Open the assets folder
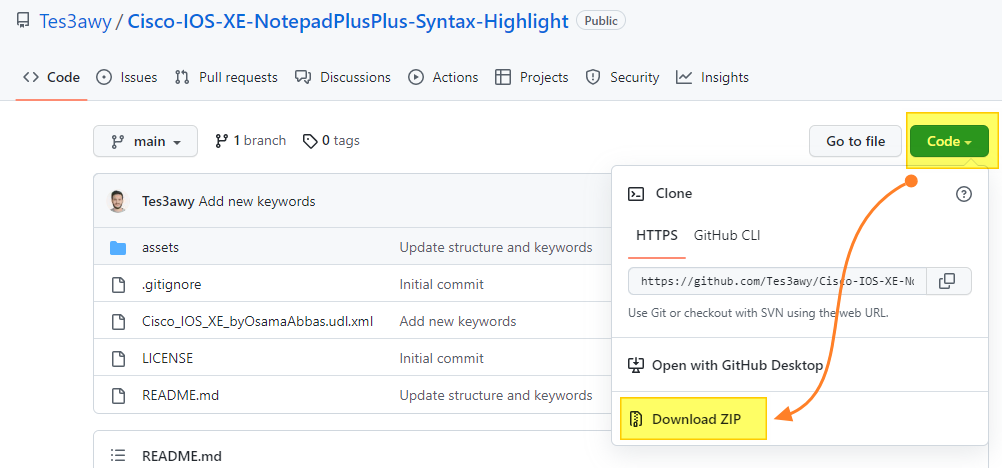 160,247
